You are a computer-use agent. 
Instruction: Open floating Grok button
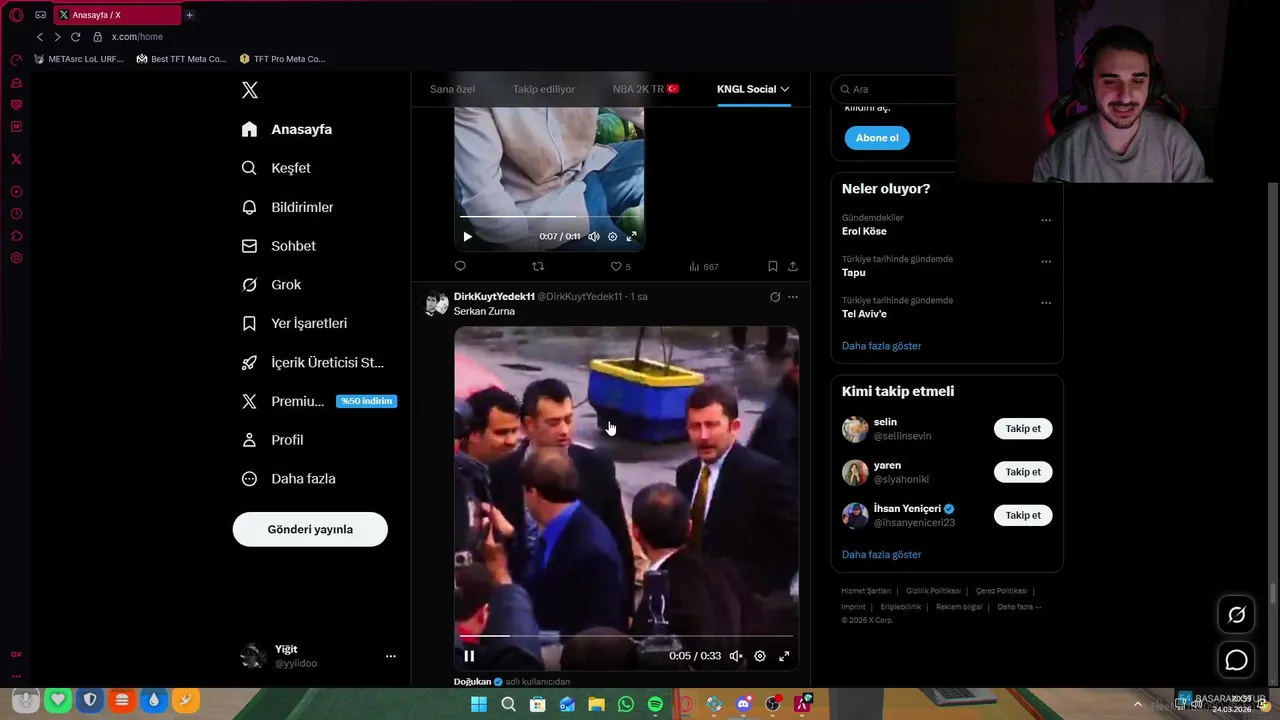(x=1237, y=615)
